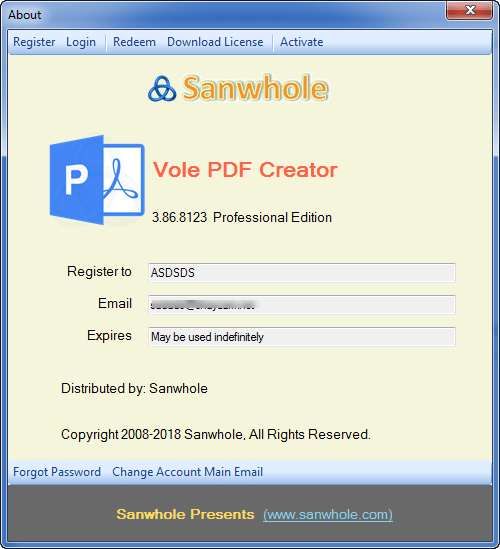
Task: Click the Sanwhole triple-ring logo icon
Action: click(162, 89)
